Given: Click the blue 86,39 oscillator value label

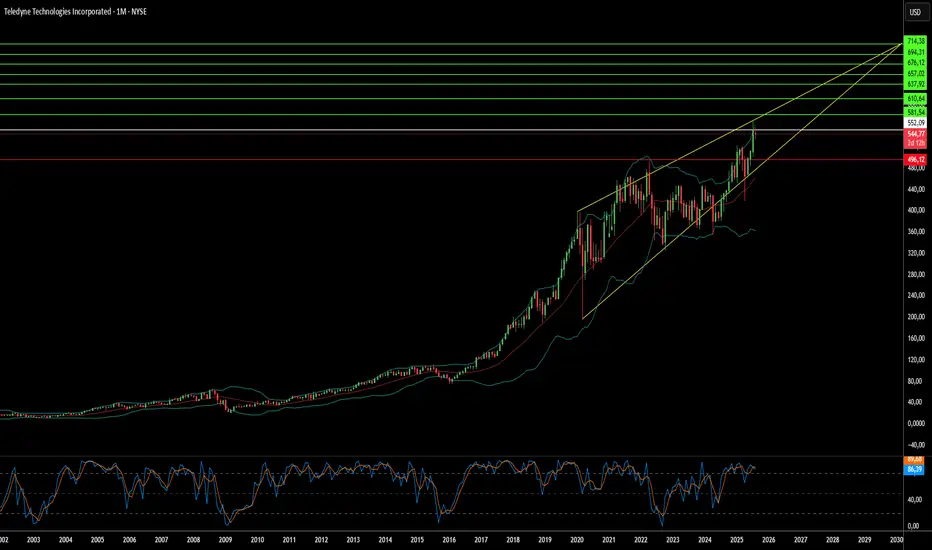Looking at the screenshot, I should (913, 468).
